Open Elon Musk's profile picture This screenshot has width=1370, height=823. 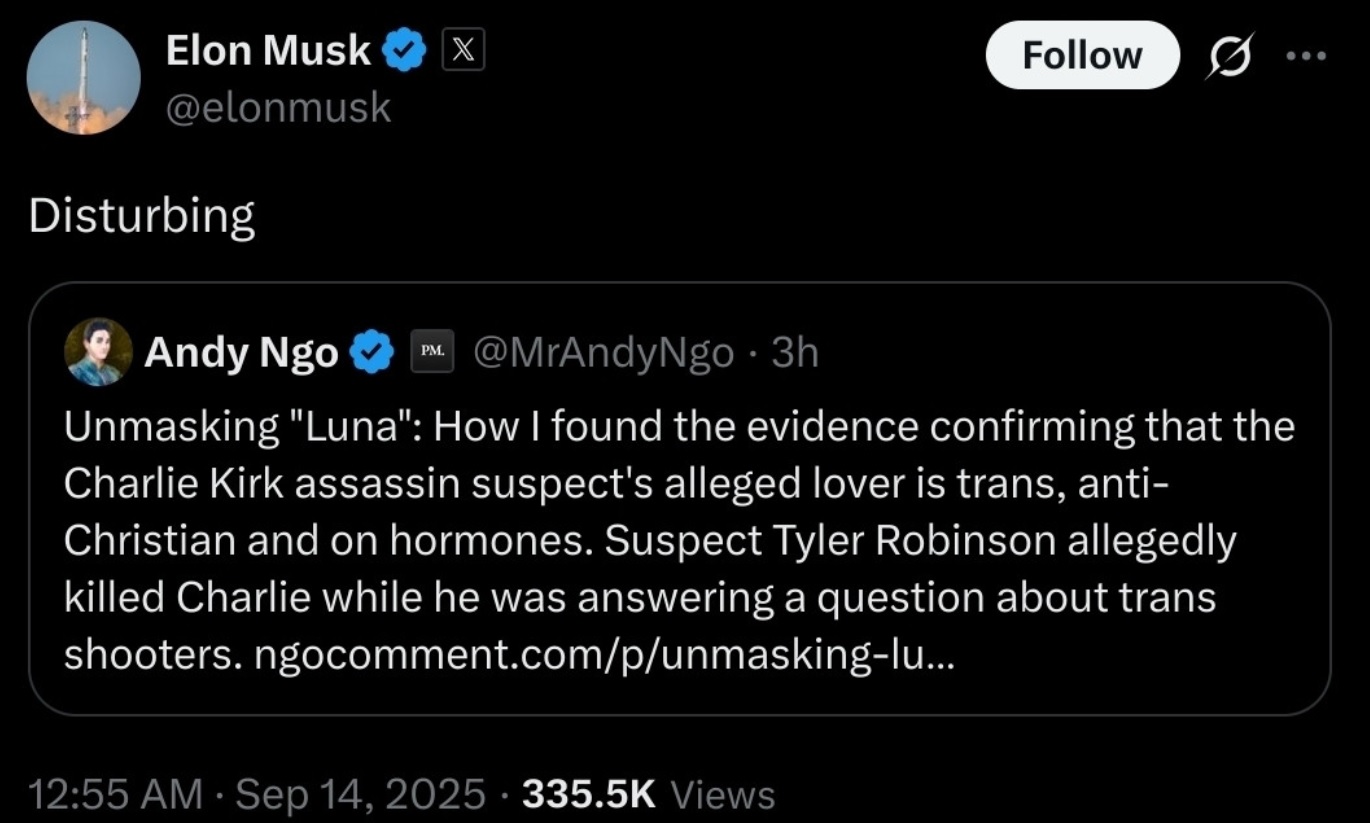84,77
